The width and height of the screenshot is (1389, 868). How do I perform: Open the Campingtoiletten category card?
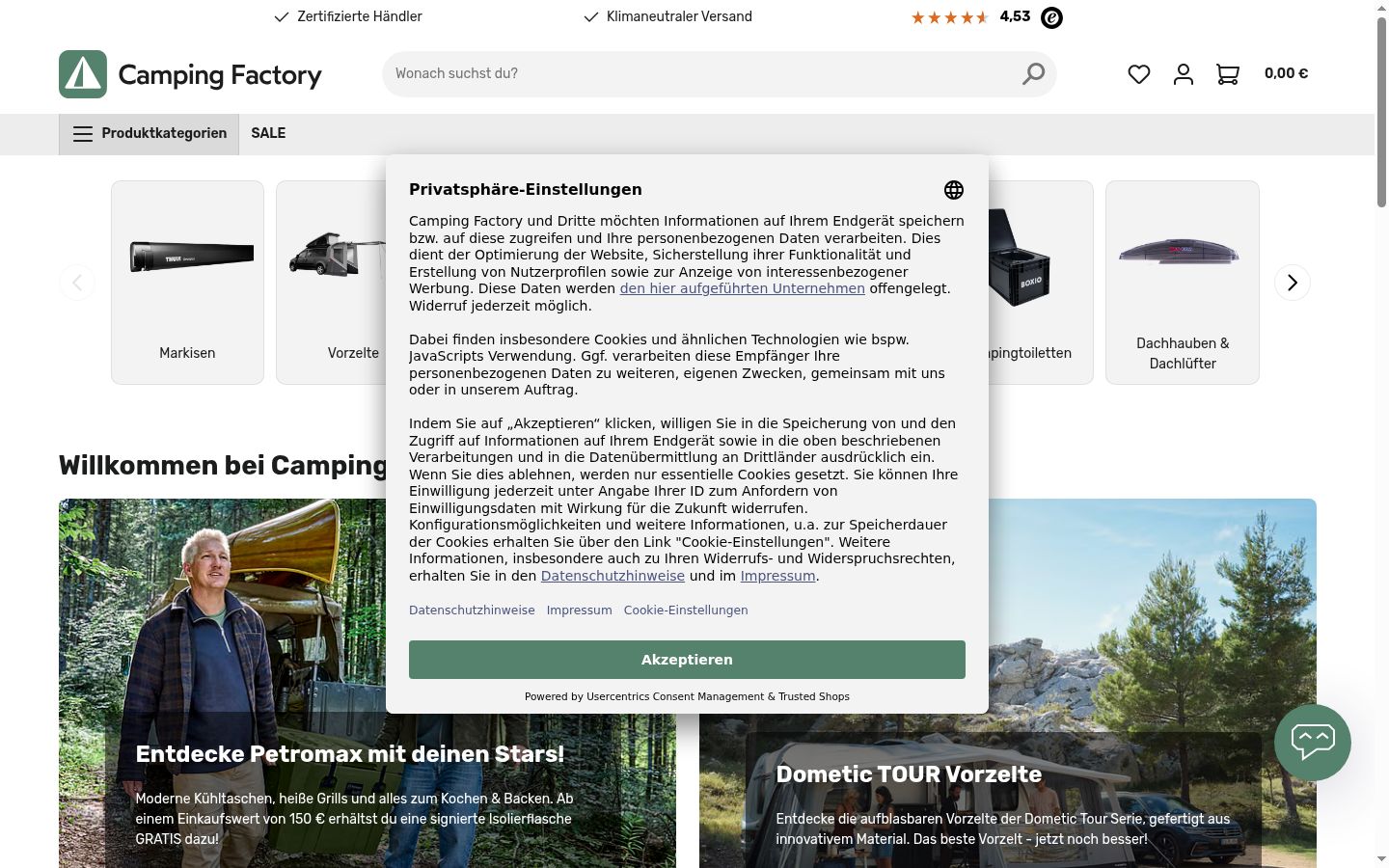(x=1041, y=283)
